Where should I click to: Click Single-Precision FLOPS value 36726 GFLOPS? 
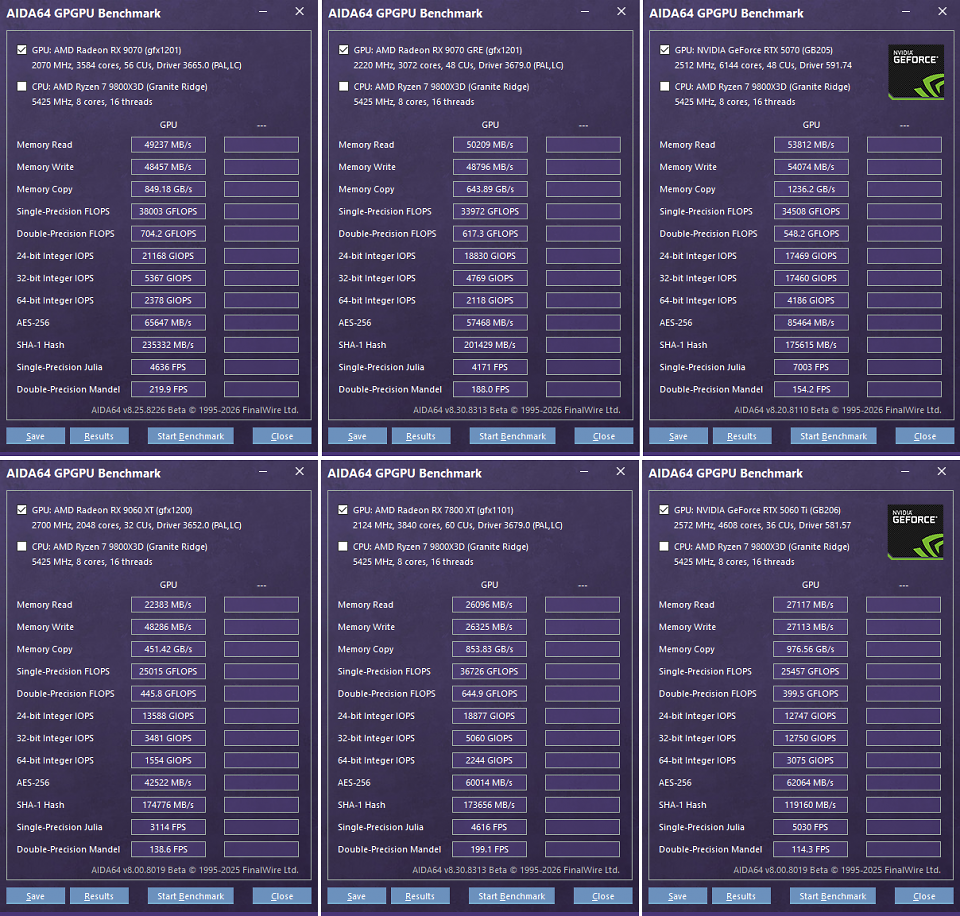coord(489,671)
